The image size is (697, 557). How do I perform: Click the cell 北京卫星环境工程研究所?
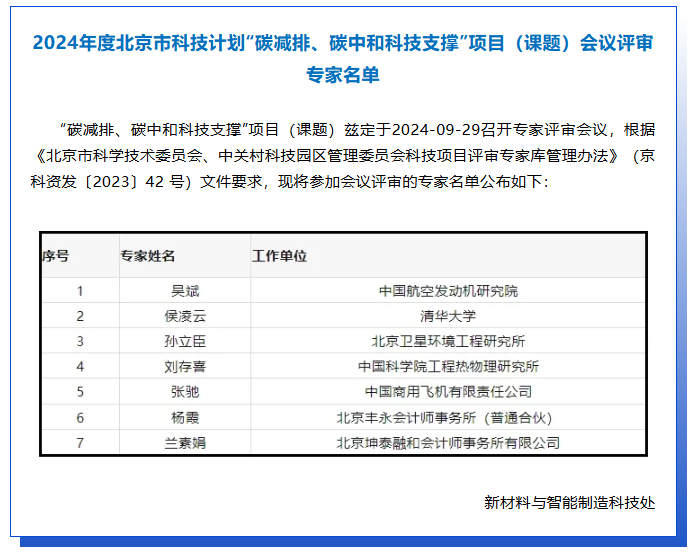pyautogui.click(x=448, y=341)
